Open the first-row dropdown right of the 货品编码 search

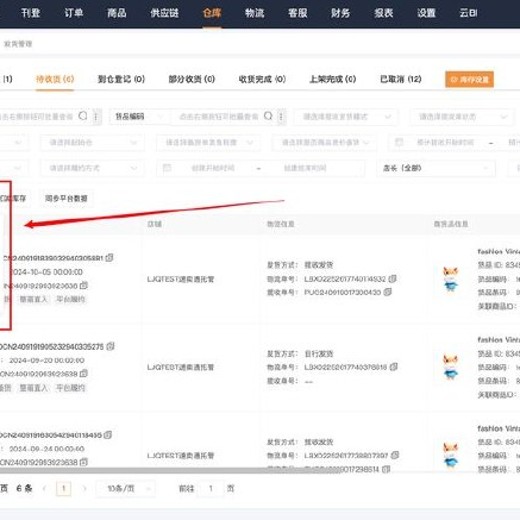click(x=345, y=117)
